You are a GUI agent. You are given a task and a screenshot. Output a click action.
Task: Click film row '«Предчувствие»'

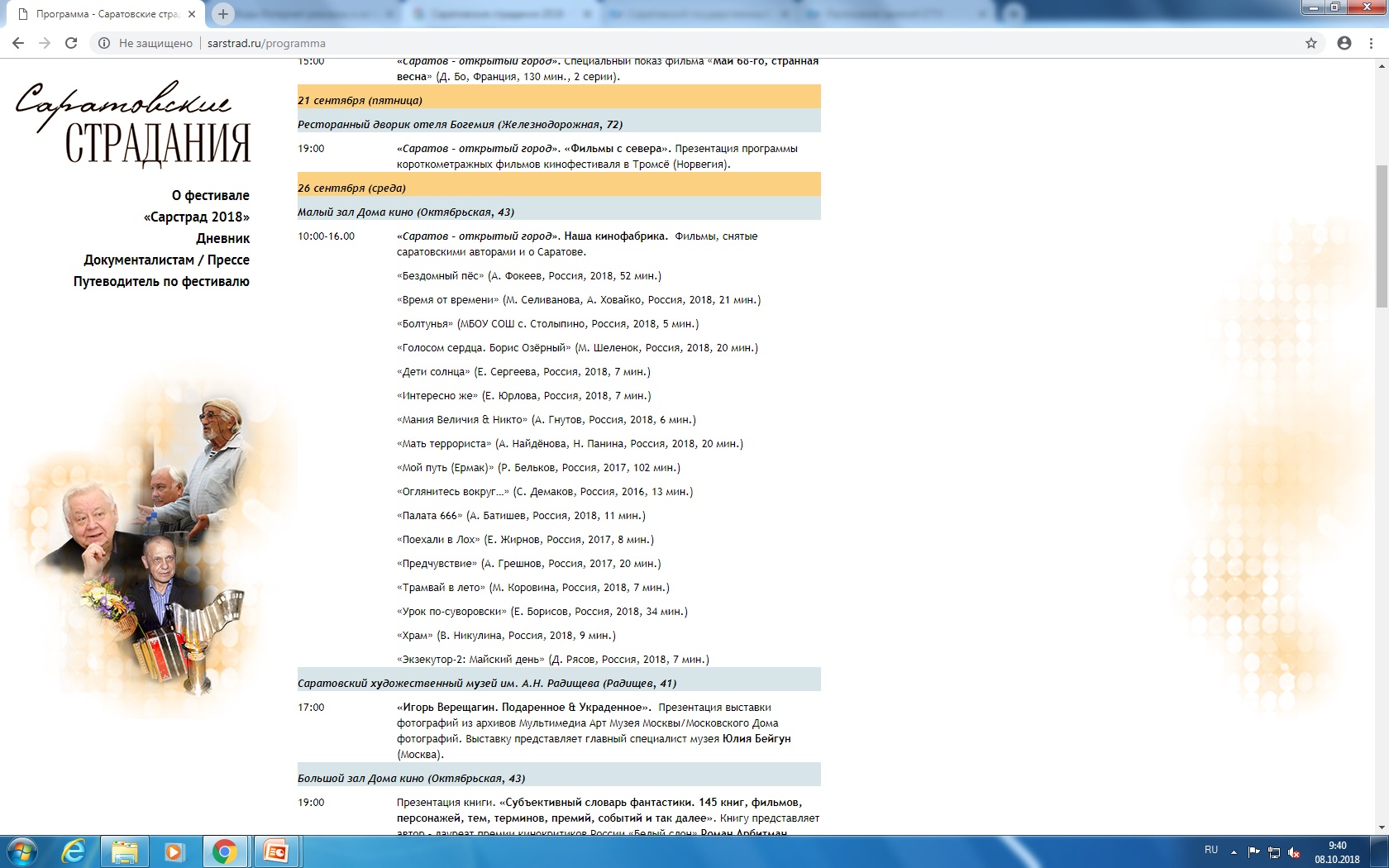(x=529, y=564)
